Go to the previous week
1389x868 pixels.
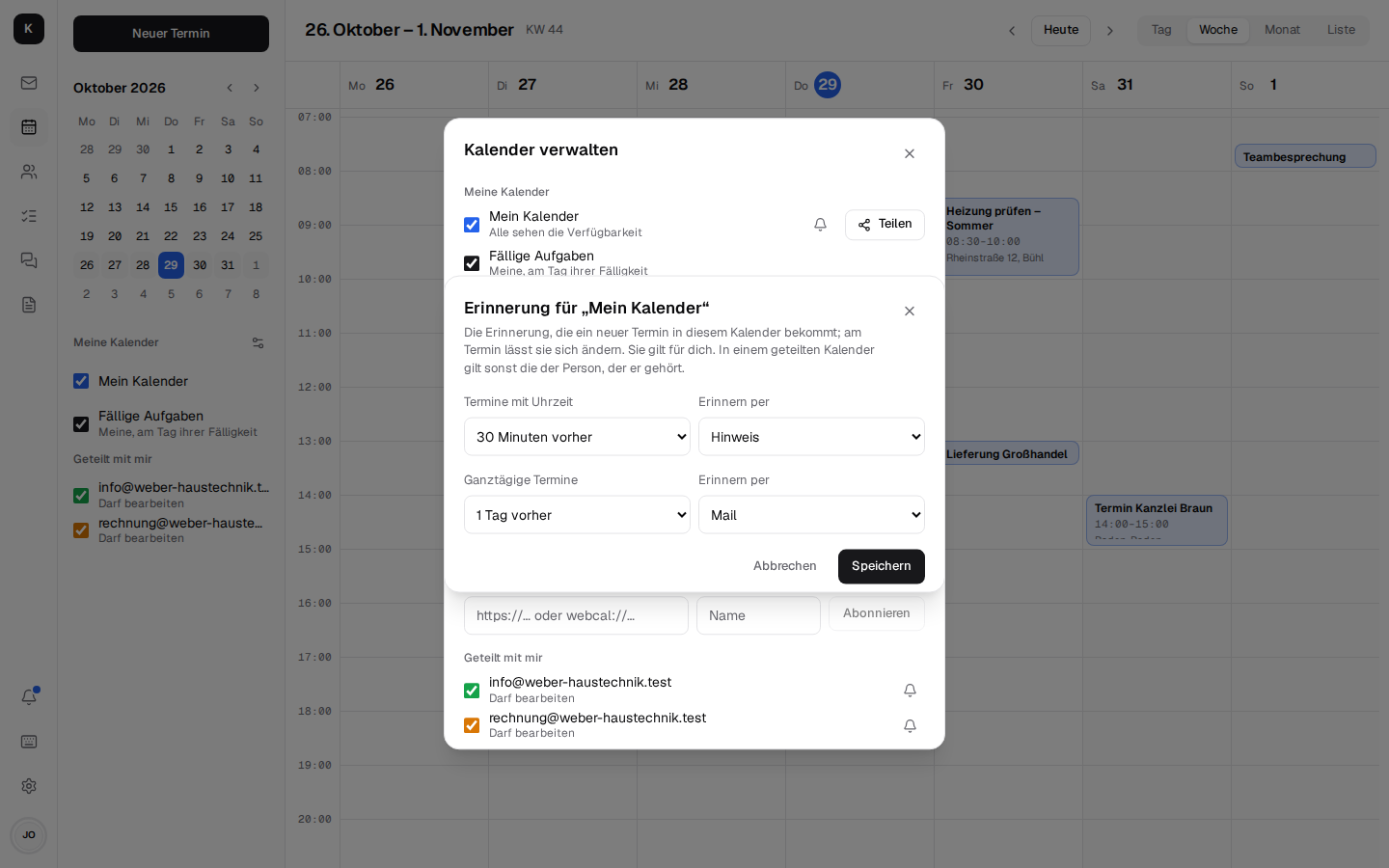1012,31
